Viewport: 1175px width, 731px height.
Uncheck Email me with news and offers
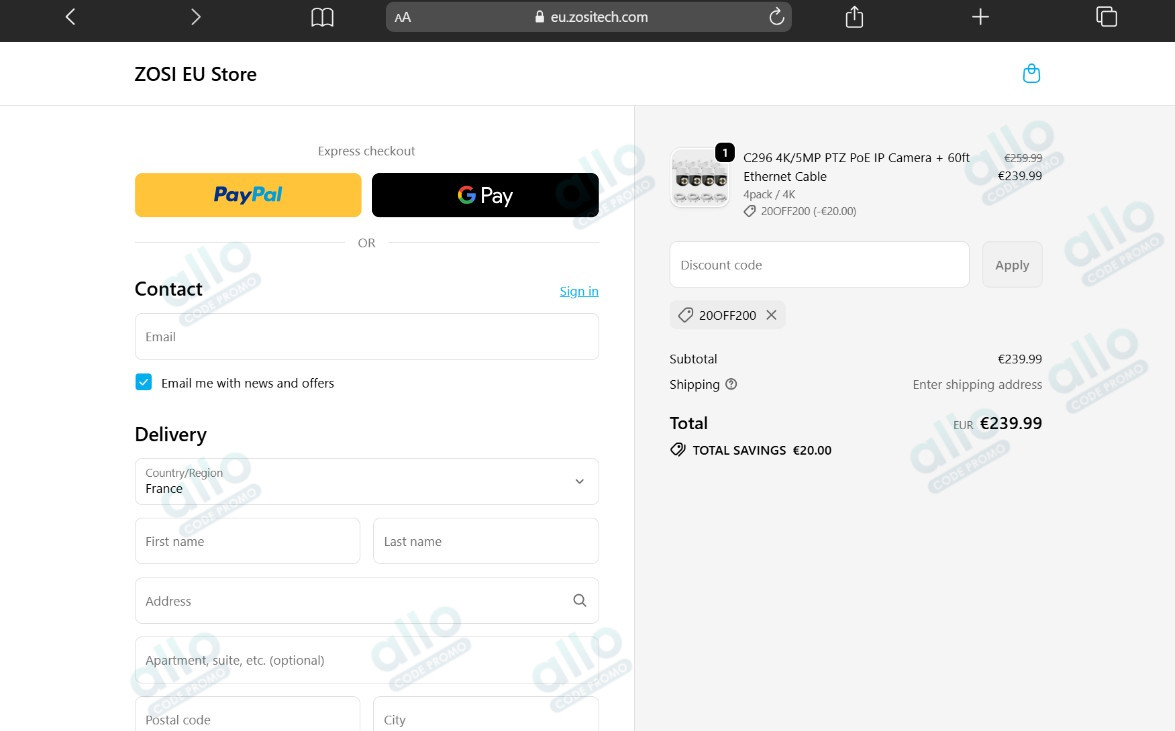click(x=144, y=383)
